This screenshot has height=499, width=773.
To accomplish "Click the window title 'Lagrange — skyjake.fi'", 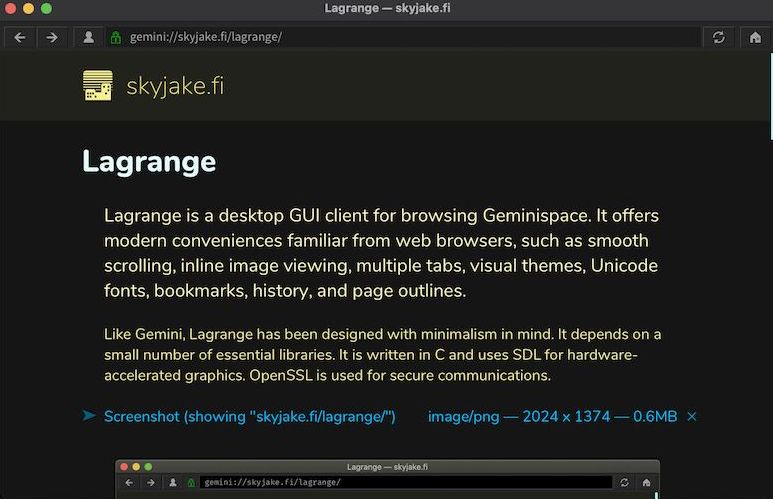I will pos(387,8).
